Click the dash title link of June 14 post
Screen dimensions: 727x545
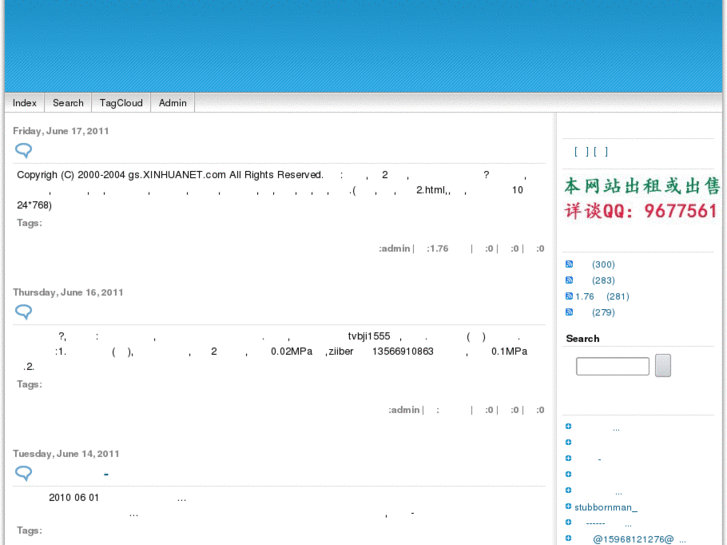[106, 474]
